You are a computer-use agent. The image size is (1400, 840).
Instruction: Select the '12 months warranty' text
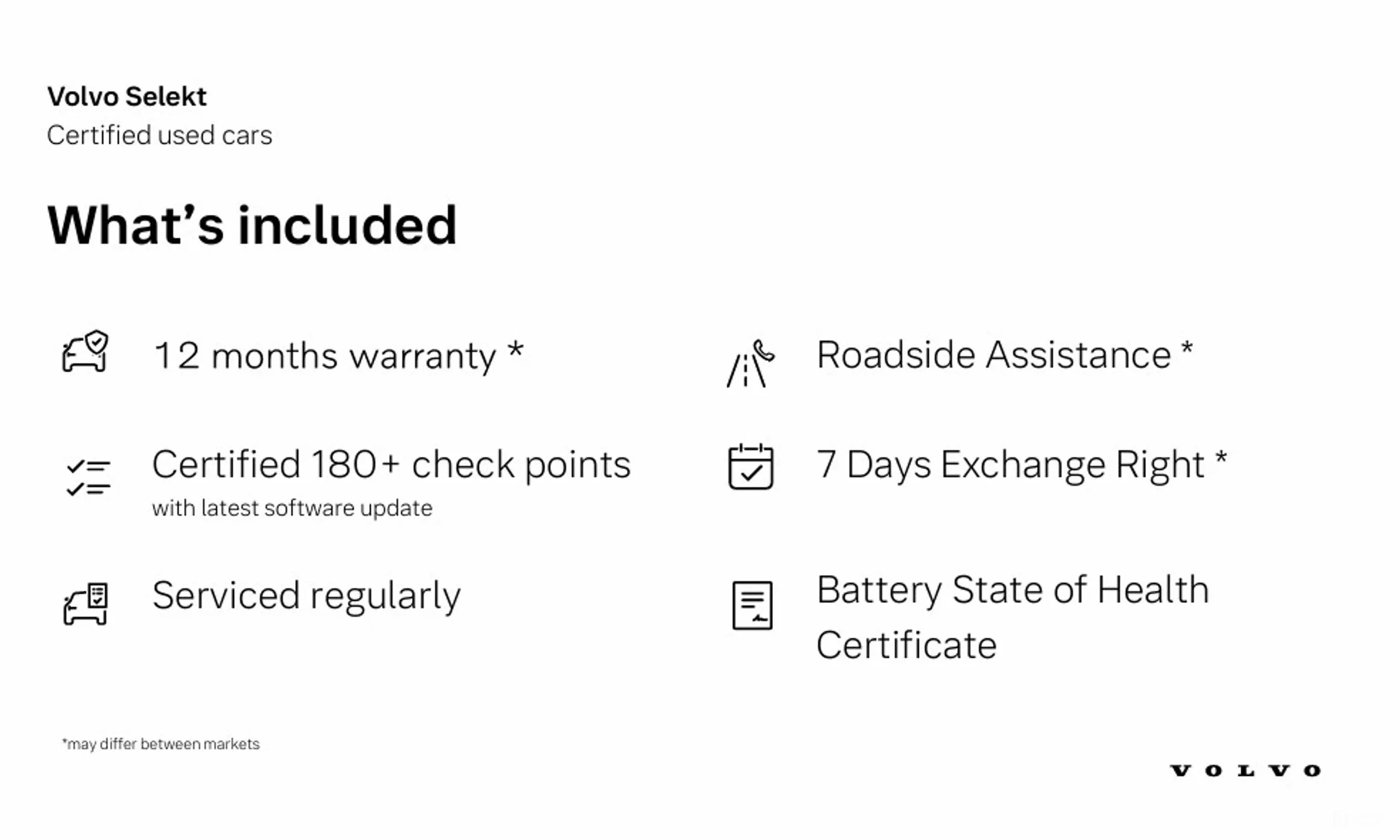click(325, 355)
